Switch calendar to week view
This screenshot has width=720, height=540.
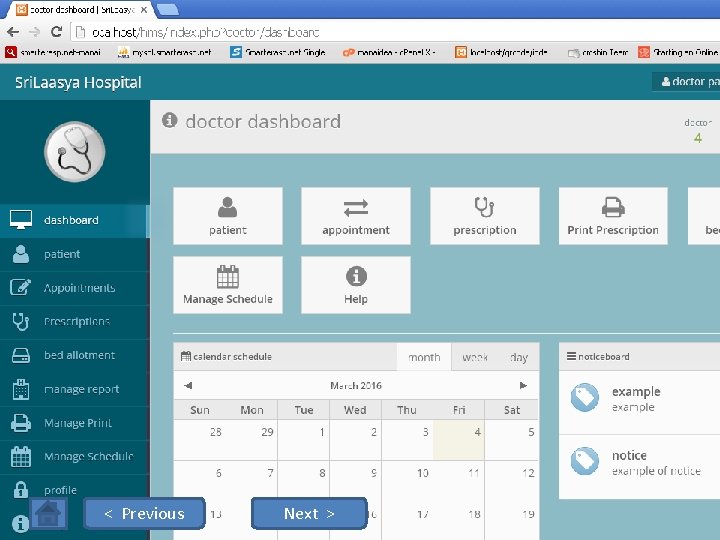(475, 357)
